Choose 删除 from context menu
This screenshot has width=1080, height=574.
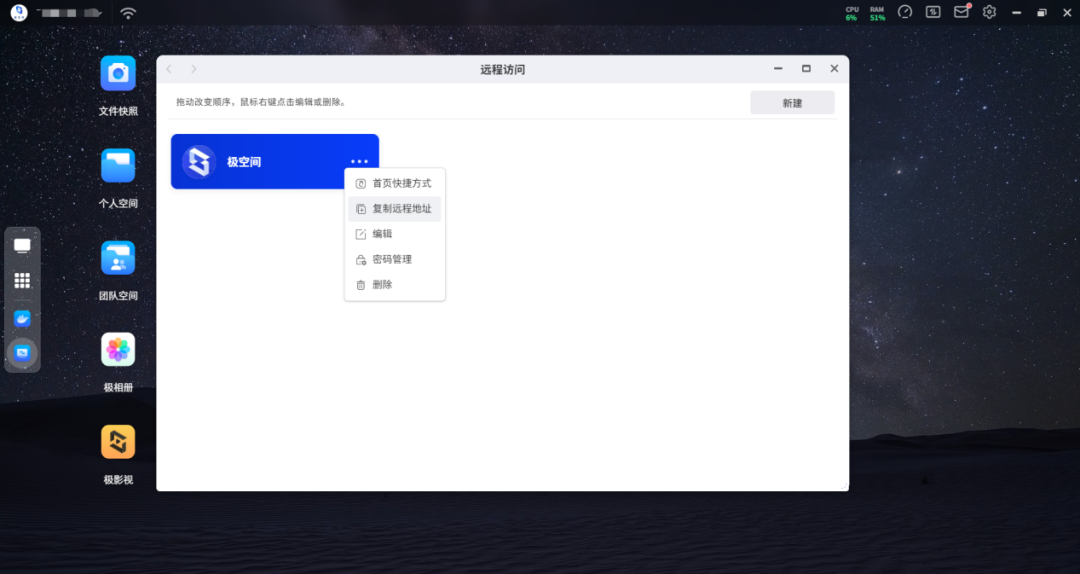pyautogui.click(x=395, y=285)
